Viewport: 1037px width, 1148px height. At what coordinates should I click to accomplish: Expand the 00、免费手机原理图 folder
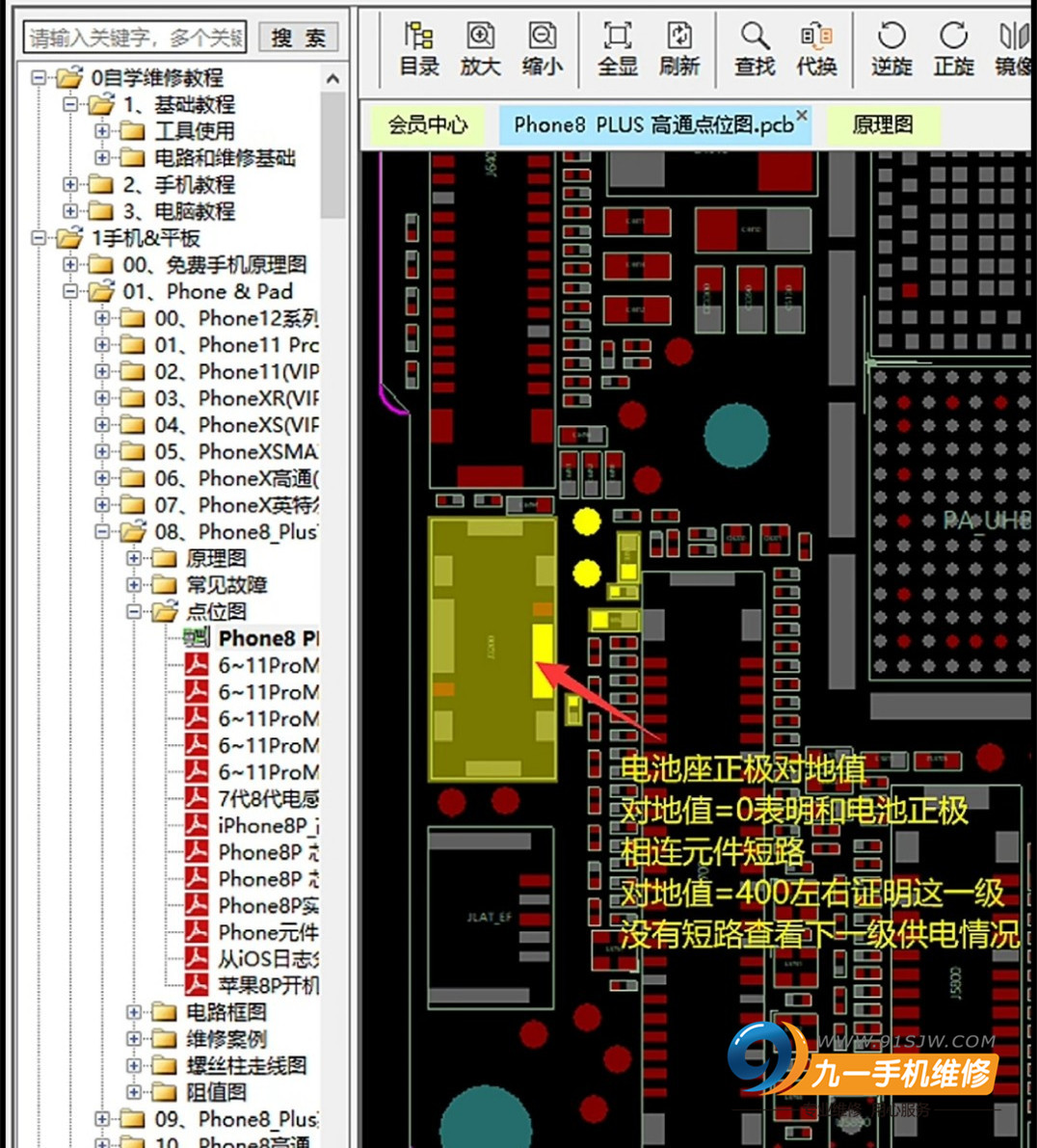point(70,264)
